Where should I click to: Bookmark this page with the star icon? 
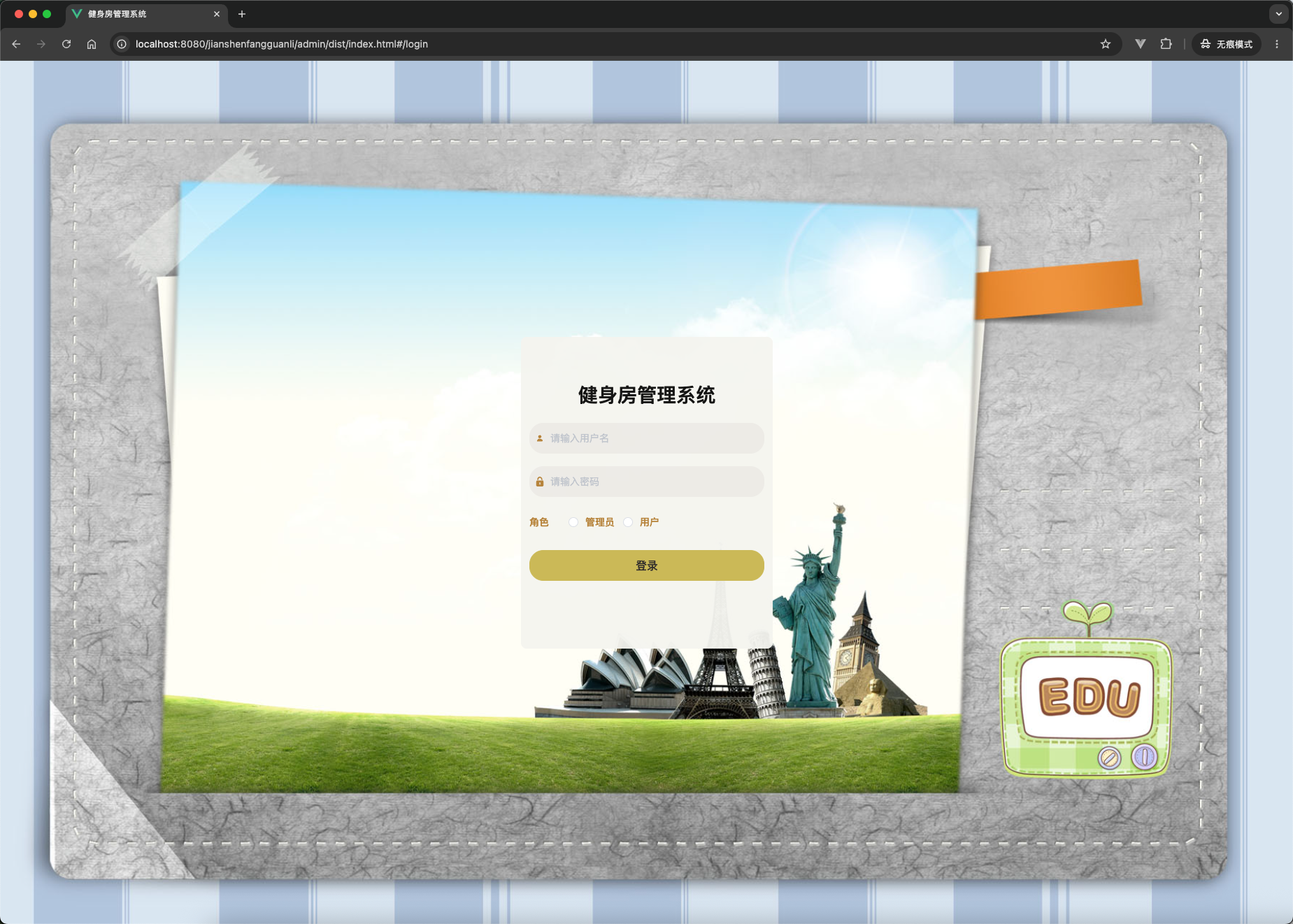[1106, 44]
